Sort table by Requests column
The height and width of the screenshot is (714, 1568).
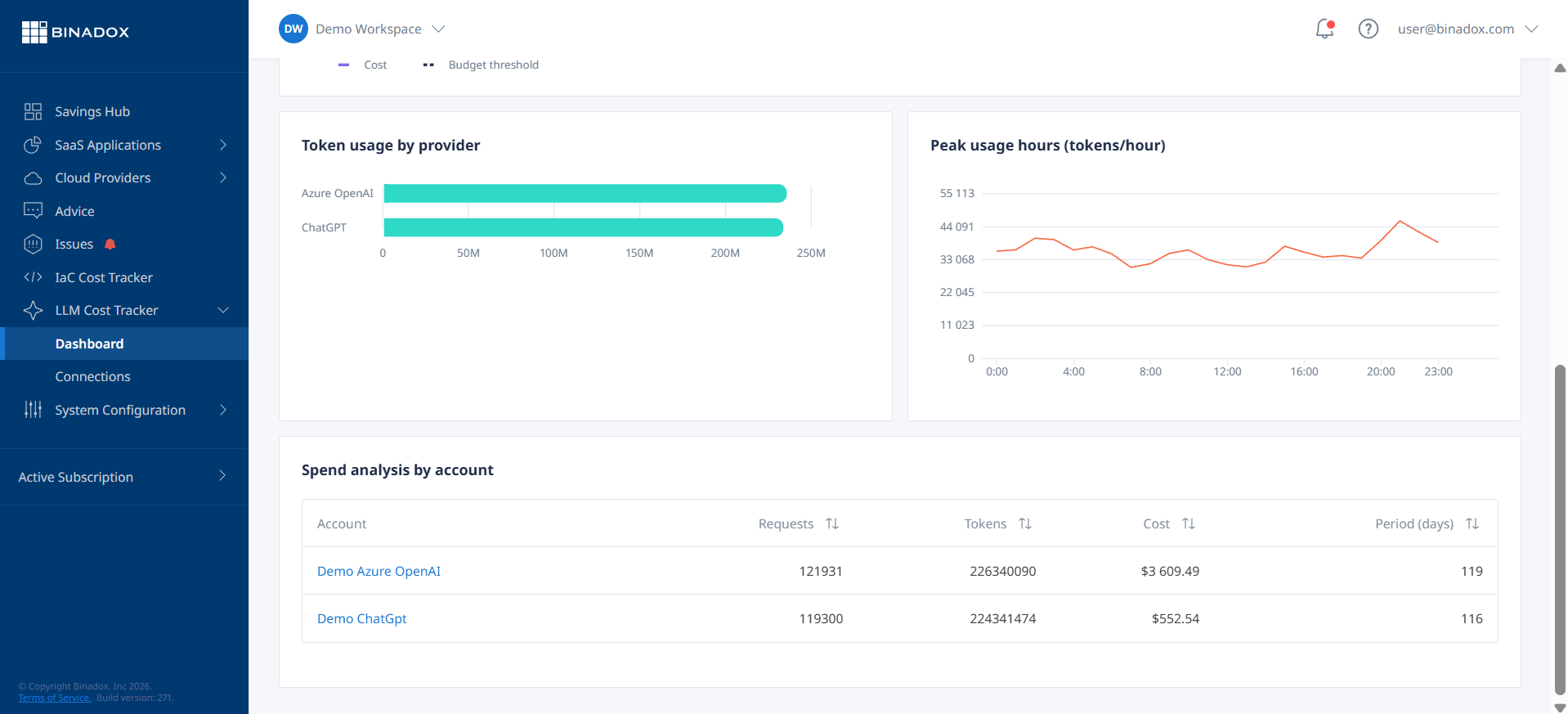click(832, 523)
